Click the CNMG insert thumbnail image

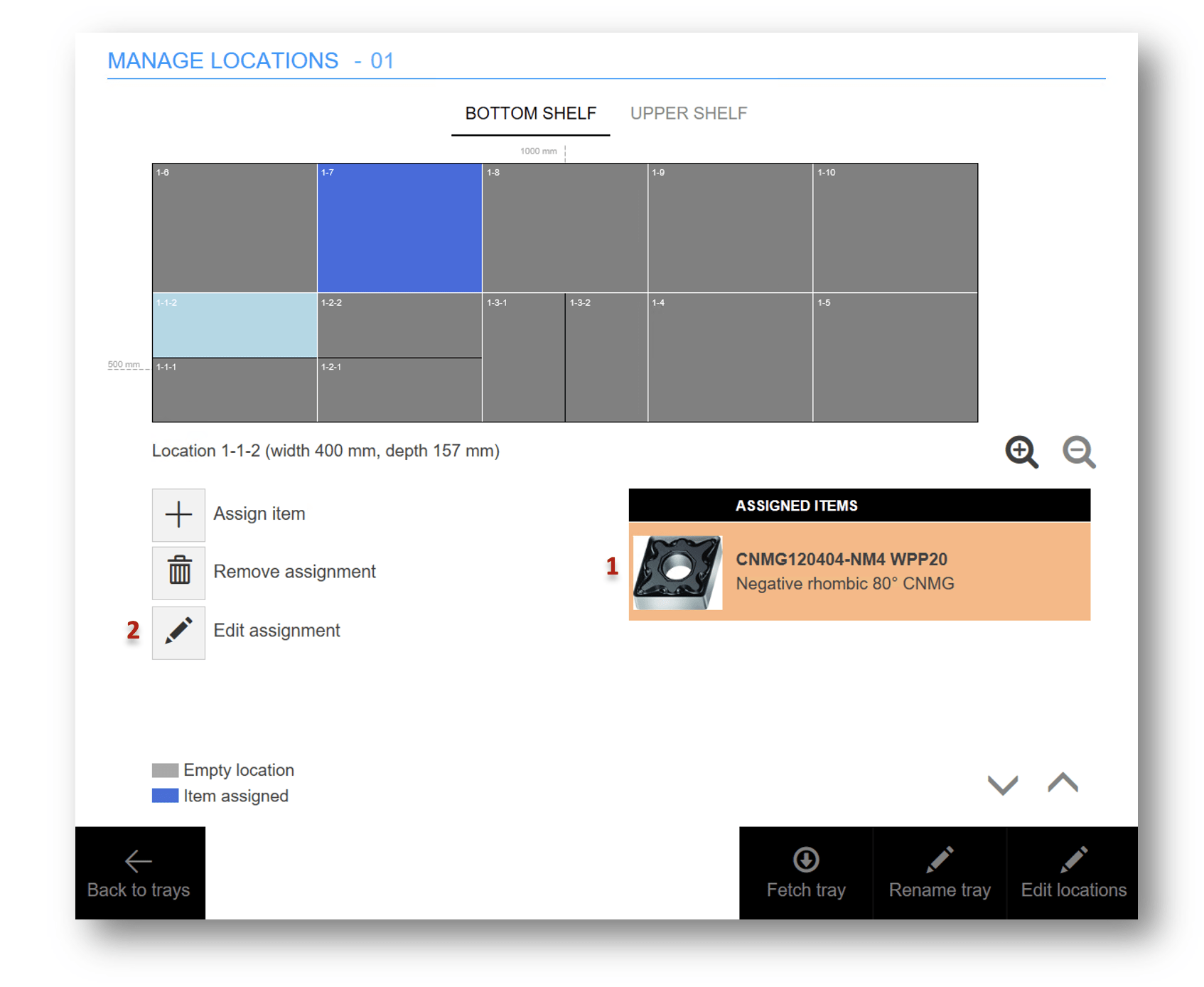click(x=677, y=572)
